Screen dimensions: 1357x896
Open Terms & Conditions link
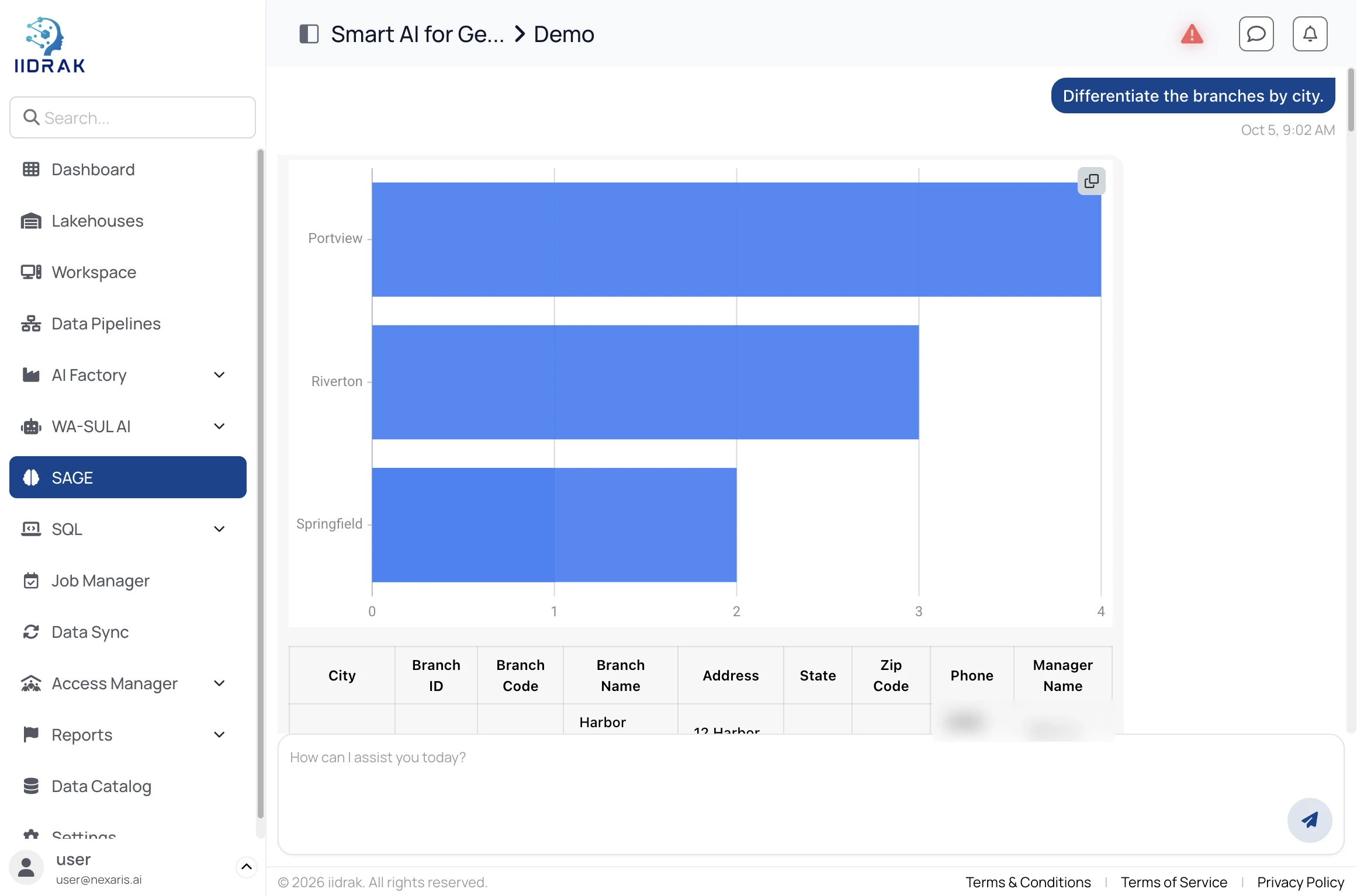tap(1028, 882)
